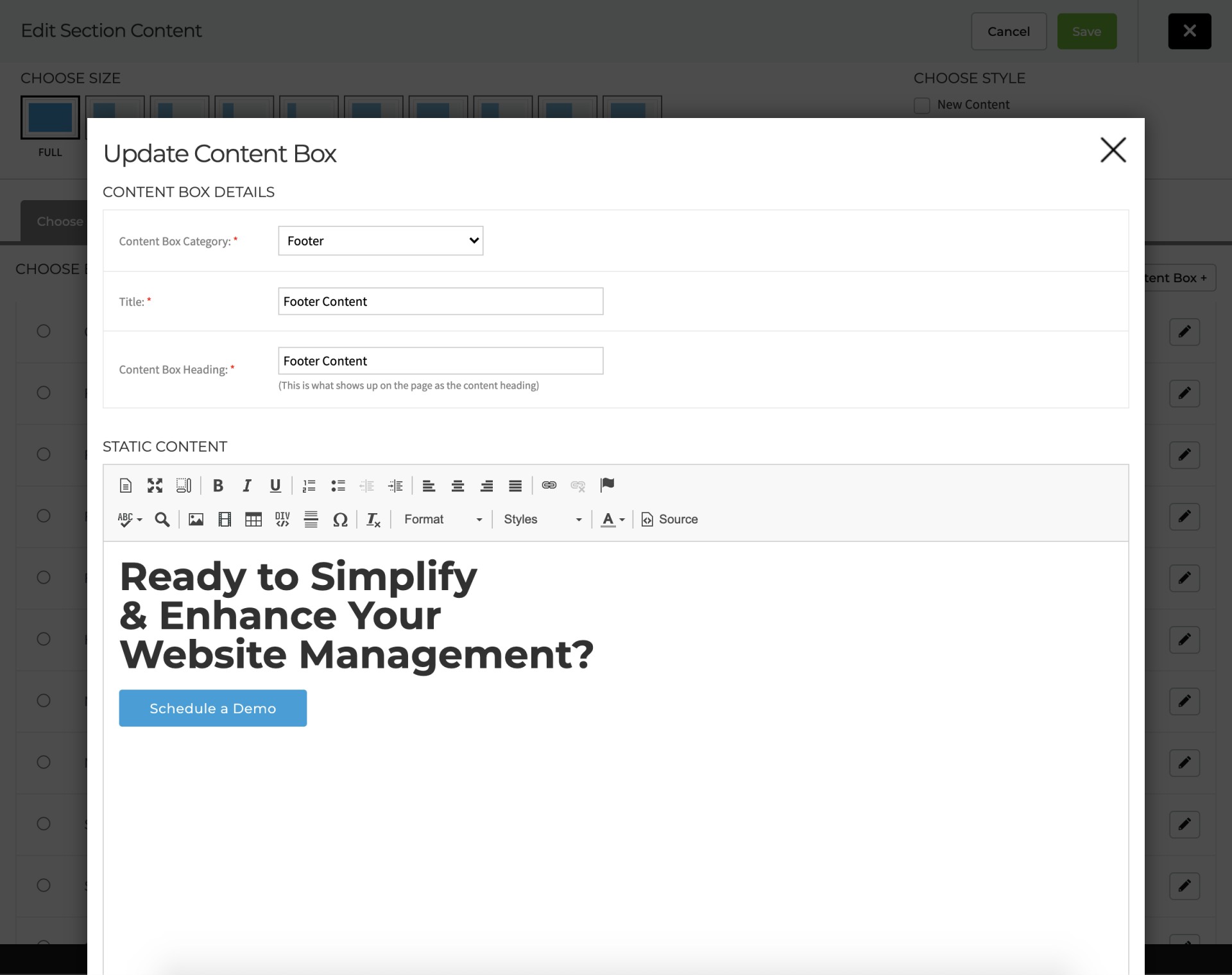Select the first radio button in list
Image resolution: width=1232 pixels, height=975 pixels.
(x=44, y=331)
